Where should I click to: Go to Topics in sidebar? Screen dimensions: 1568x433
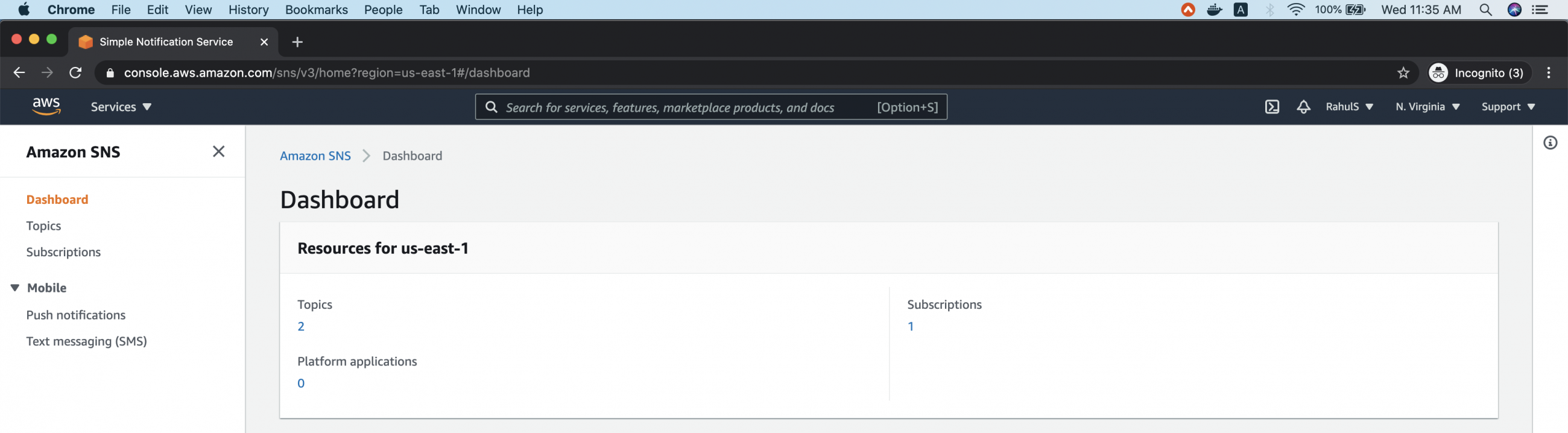point(43,226)
